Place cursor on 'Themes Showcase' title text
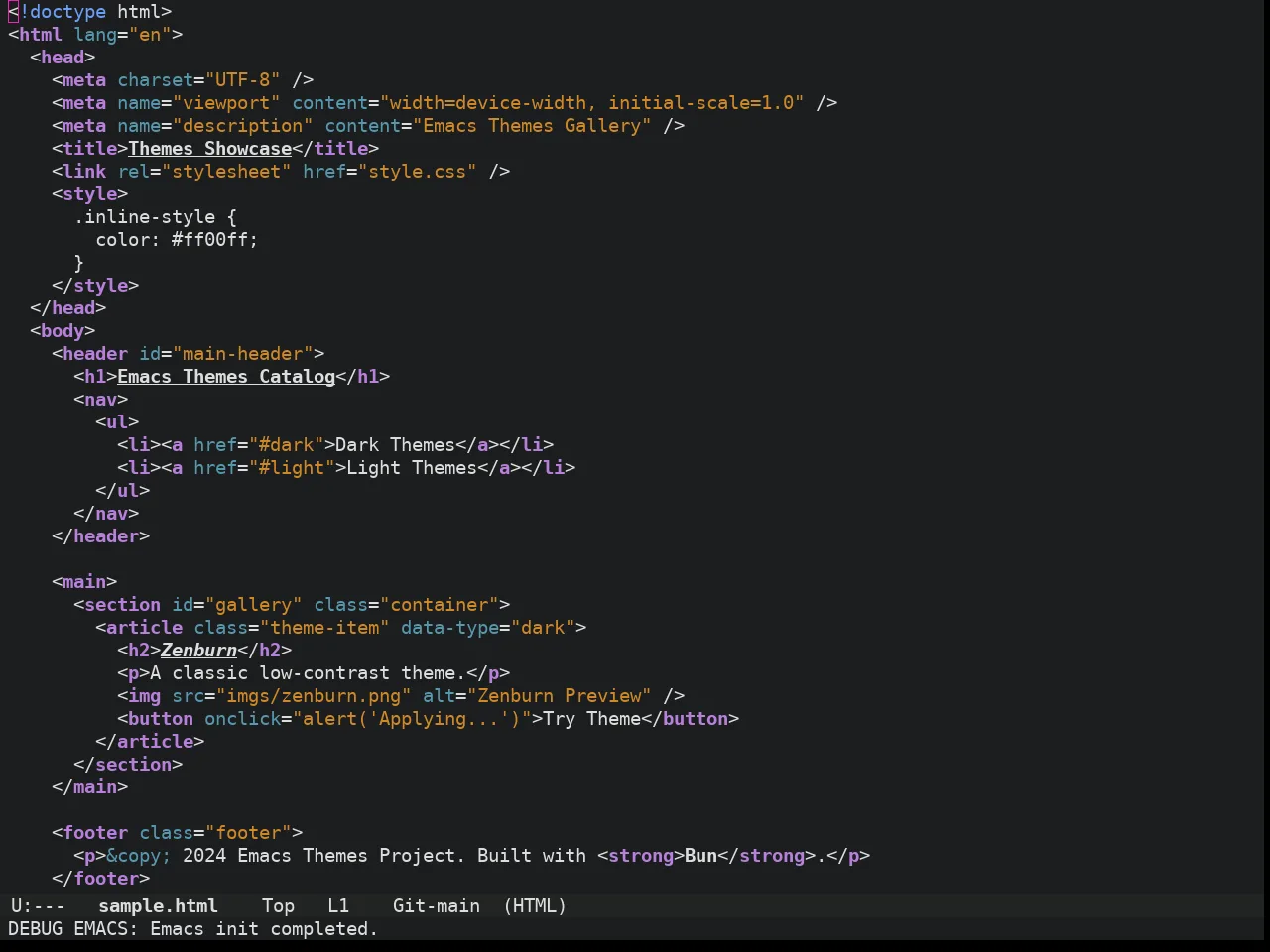This screenshot has width=1270, height=952. coord(210,148)
